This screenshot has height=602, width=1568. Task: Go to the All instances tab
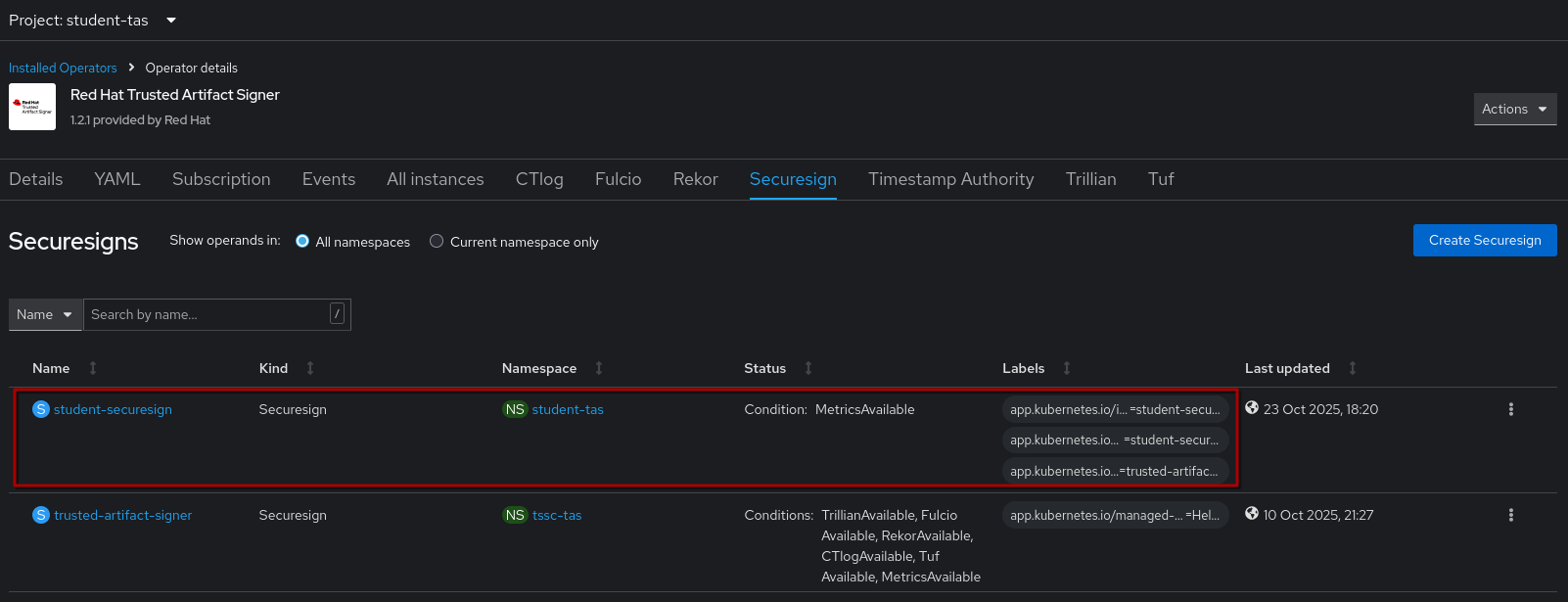436,179
